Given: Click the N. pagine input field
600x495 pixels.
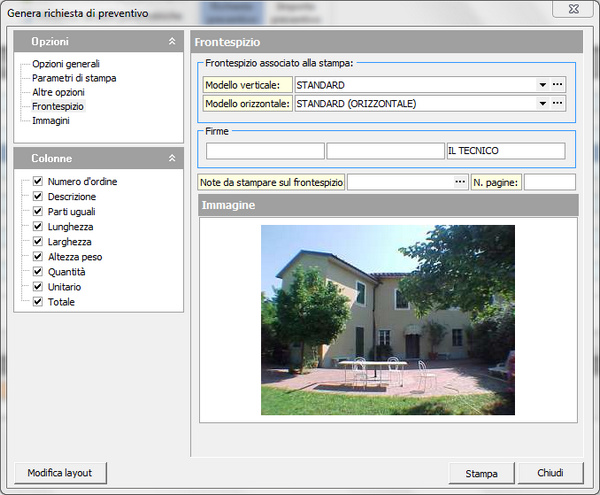Looking at the screenshot, I should pyautogui.click(x=549, y=182).
